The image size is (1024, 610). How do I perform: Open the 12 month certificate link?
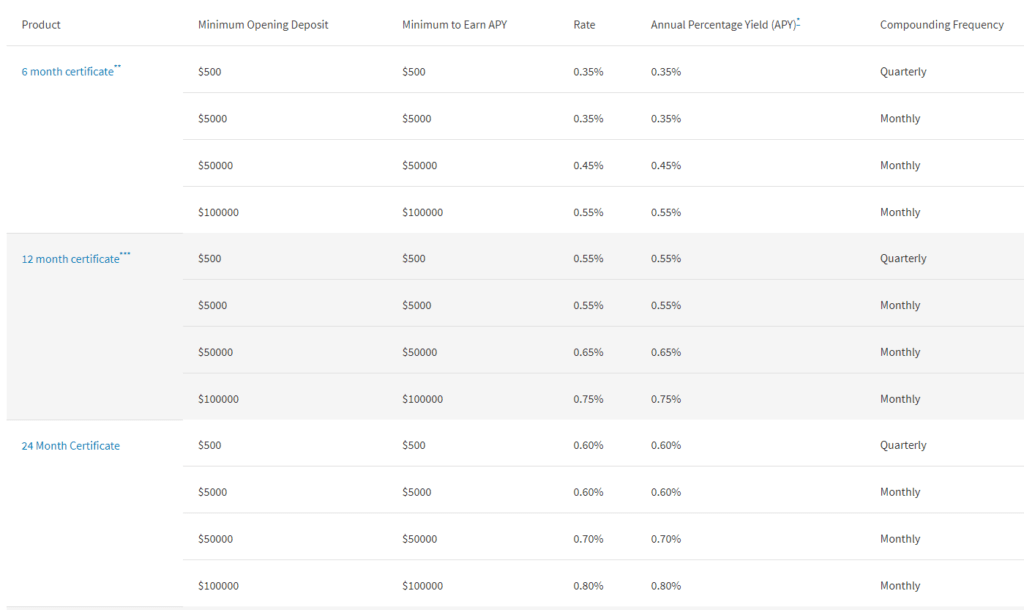pos(71,259)
